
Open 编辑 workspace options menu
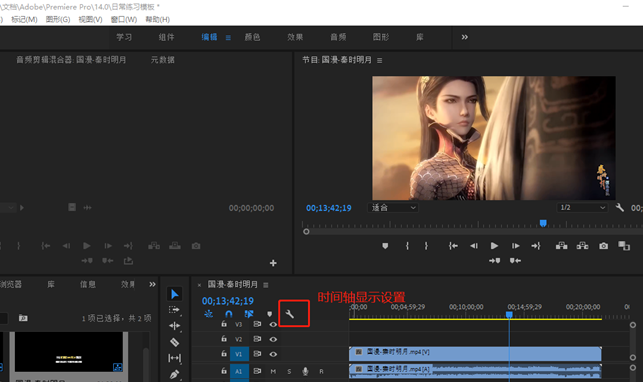(228, 37)
